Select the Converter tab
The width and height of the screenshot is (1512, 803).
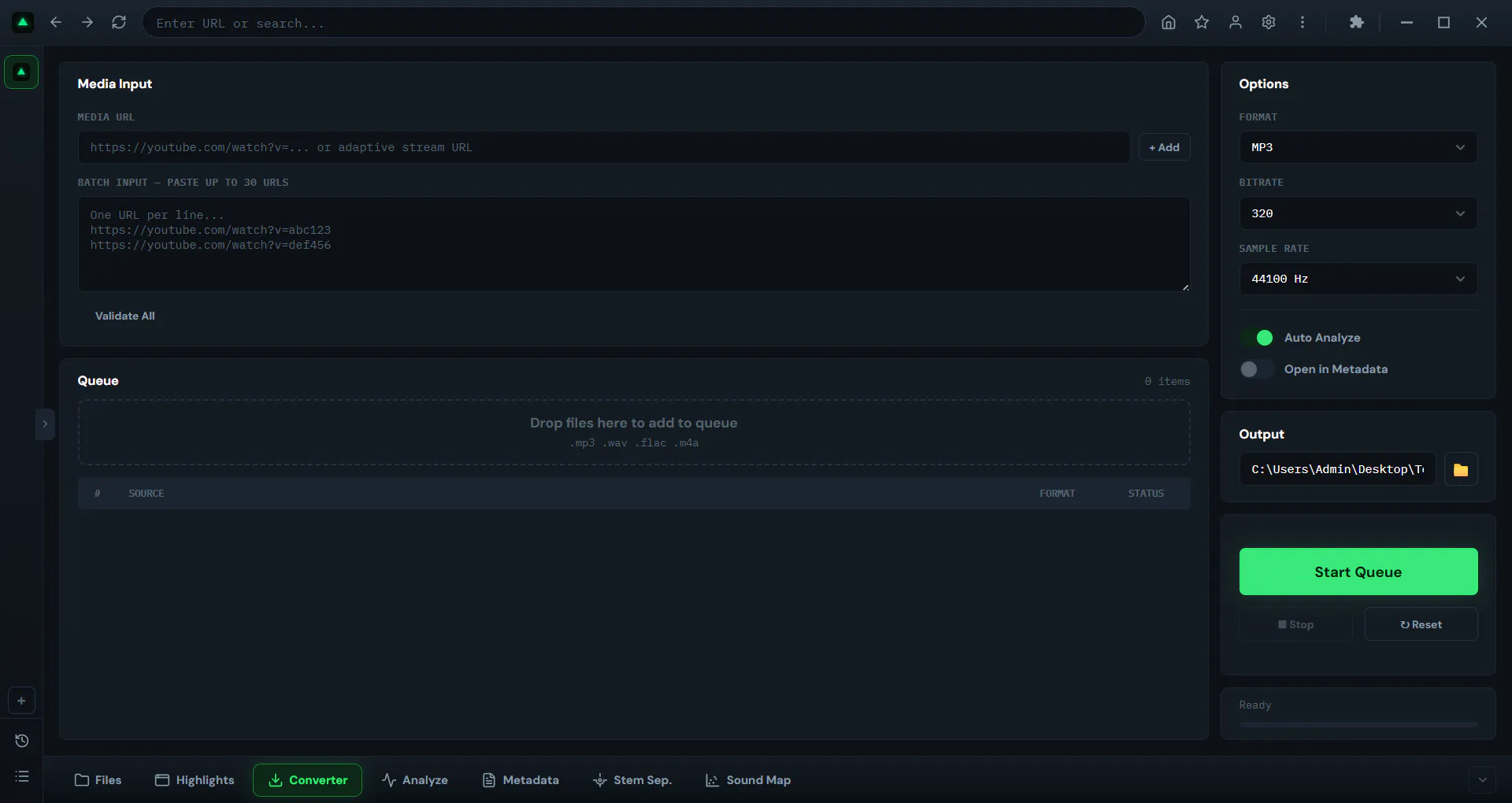[307, 780]
